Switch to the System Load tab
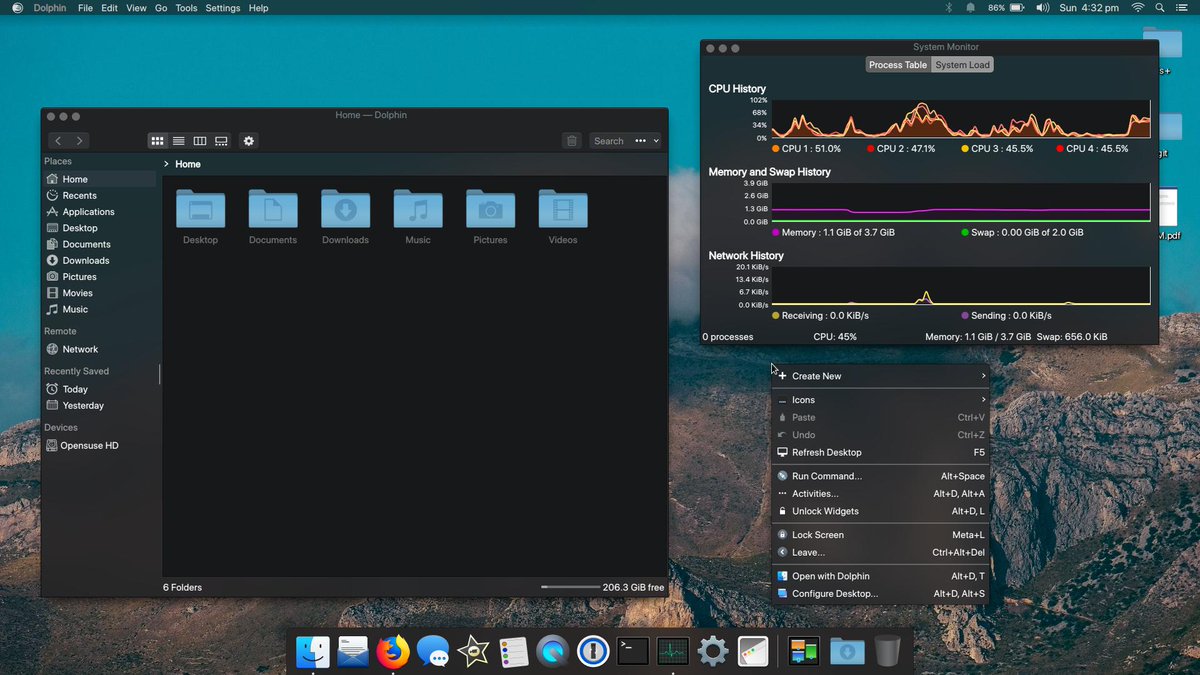1200x675 pixels. coord(961,64)
